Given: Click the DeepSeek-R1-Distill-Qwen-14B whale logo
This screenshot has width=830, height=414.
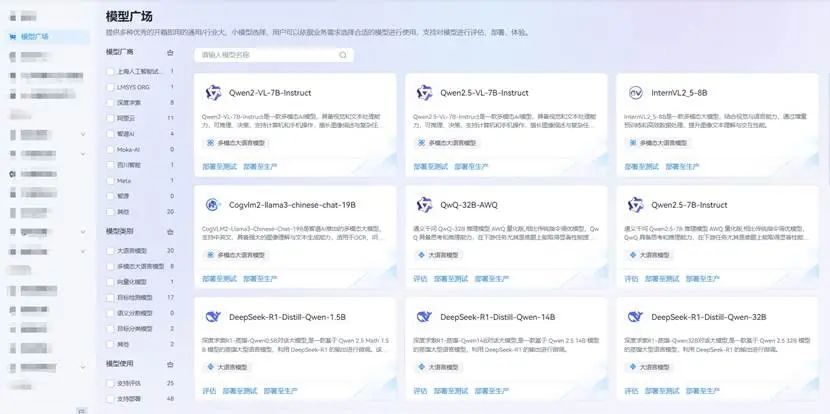Looking at the screenshot, I should (425, 317).
